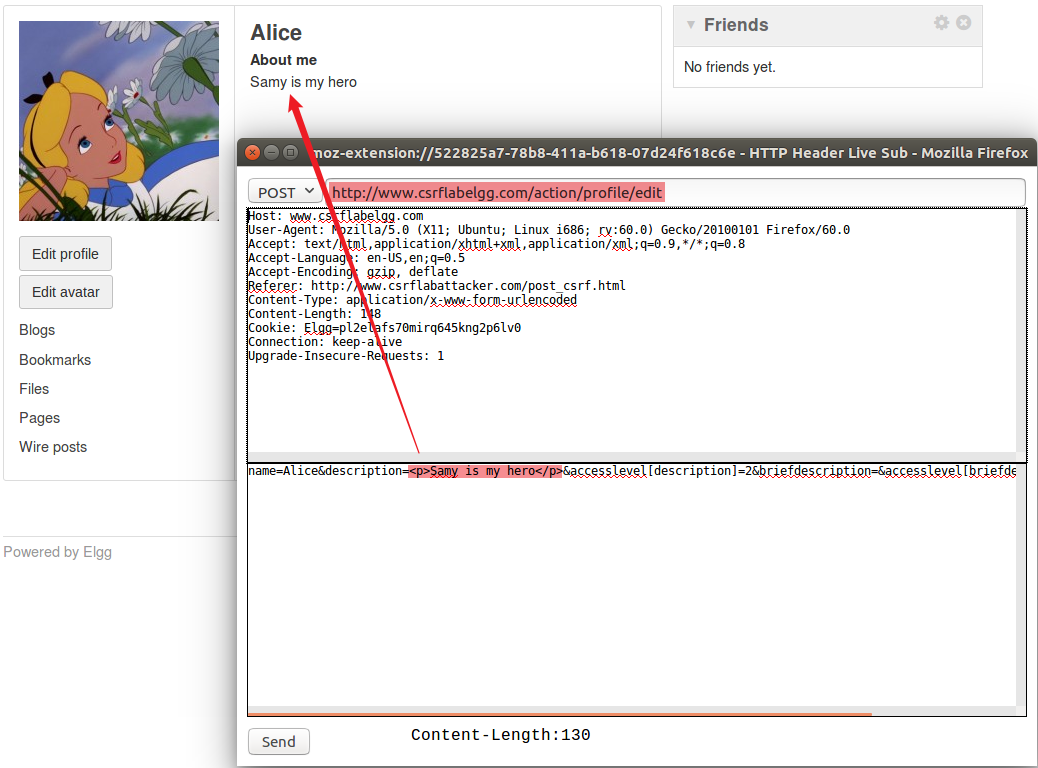
Task: Click the Content-Type header line
Action: [x=412, y=300]
